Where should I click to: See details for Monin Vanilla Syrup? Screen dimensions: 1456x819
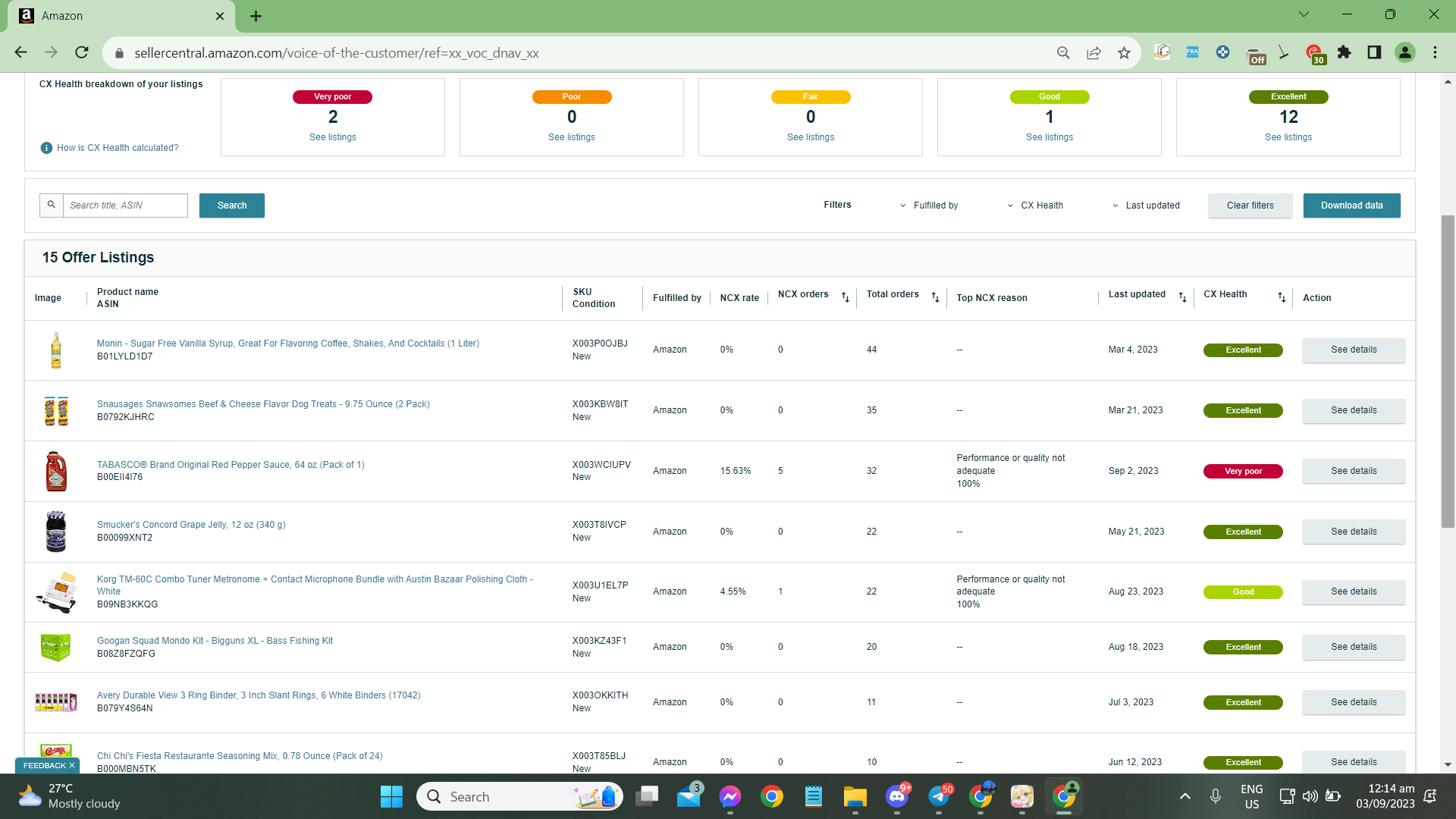(1354, 350)
